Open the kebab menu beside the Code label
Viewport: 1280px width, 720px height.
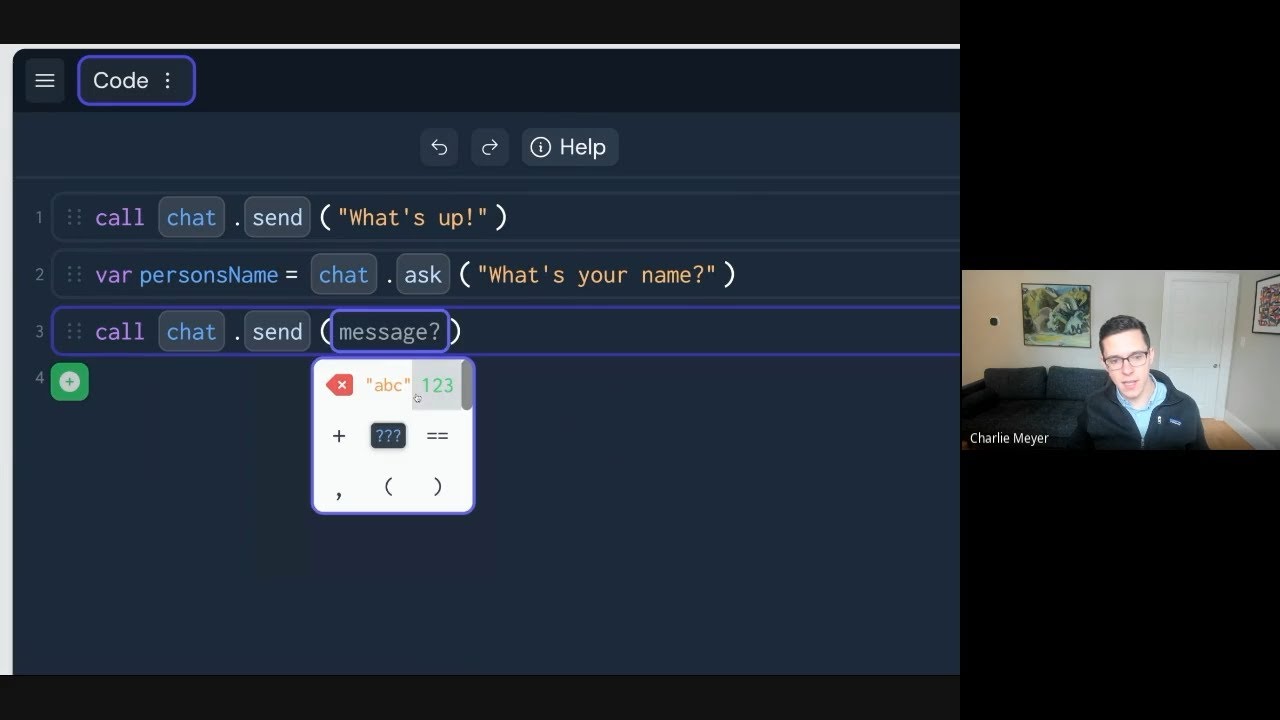167,80
